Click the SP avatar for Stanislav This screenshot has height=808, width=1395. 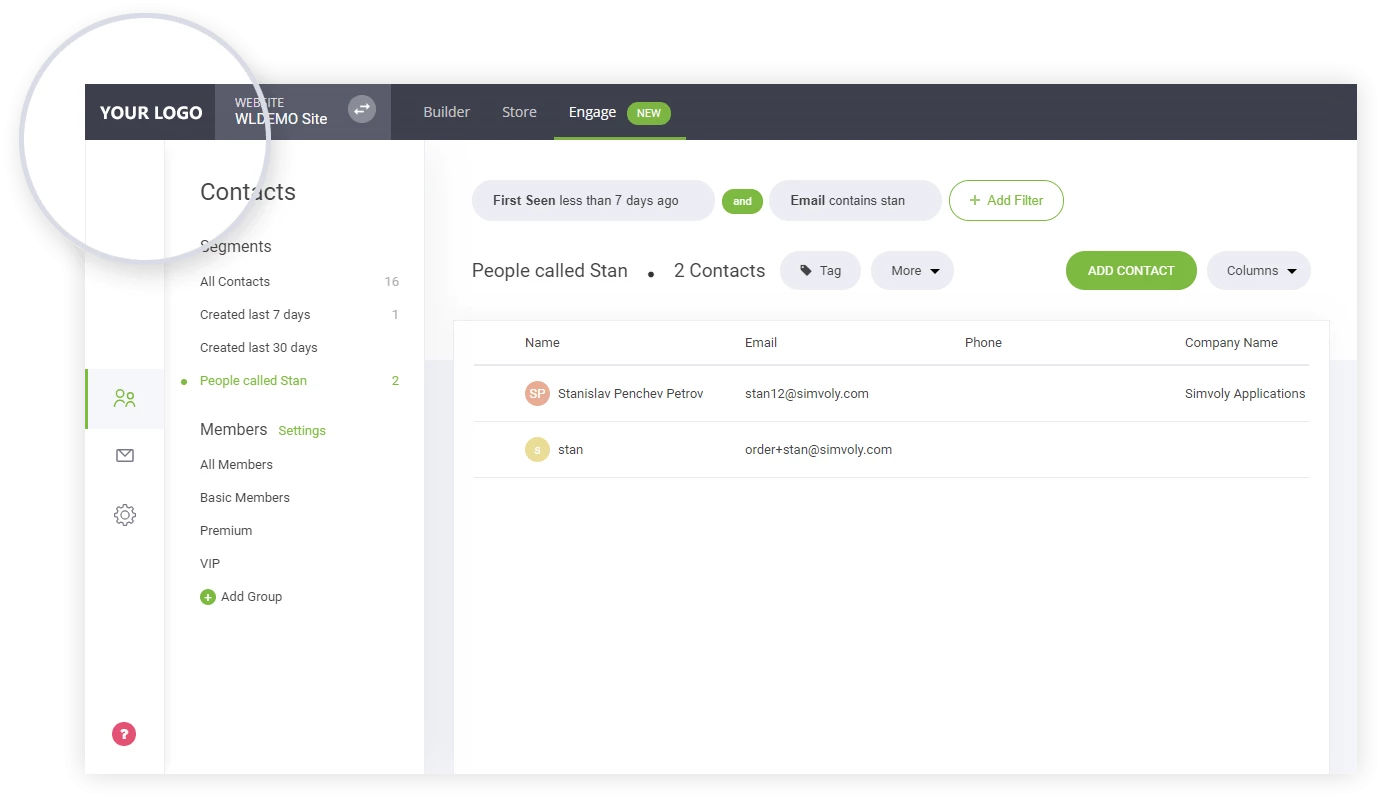537,394
